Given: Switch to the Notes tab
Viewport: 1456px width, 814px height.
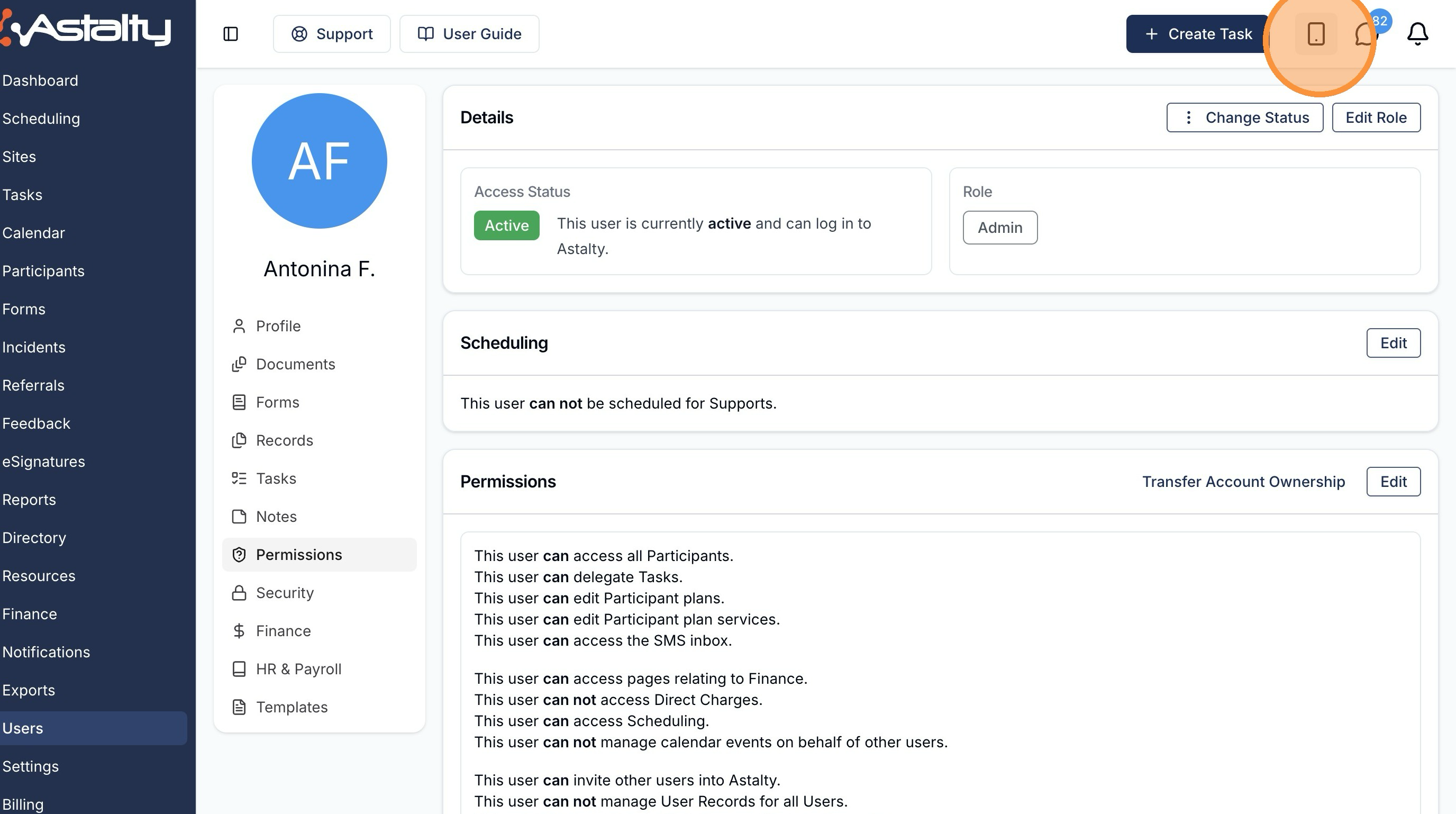Looking at the screenshot, I should (320, 517).
